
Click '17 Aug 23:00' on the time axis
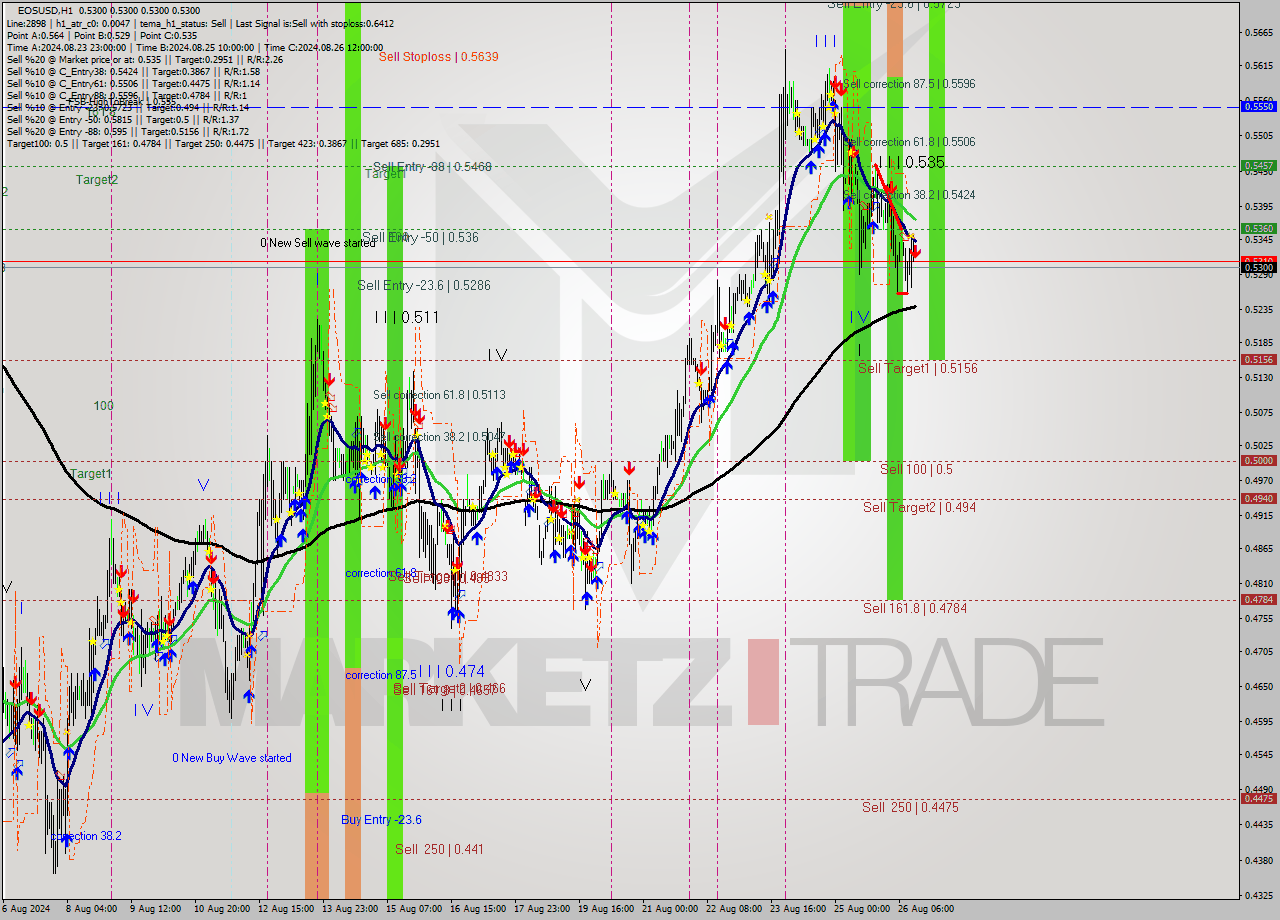pyautogui.click(x=541, y=909)
